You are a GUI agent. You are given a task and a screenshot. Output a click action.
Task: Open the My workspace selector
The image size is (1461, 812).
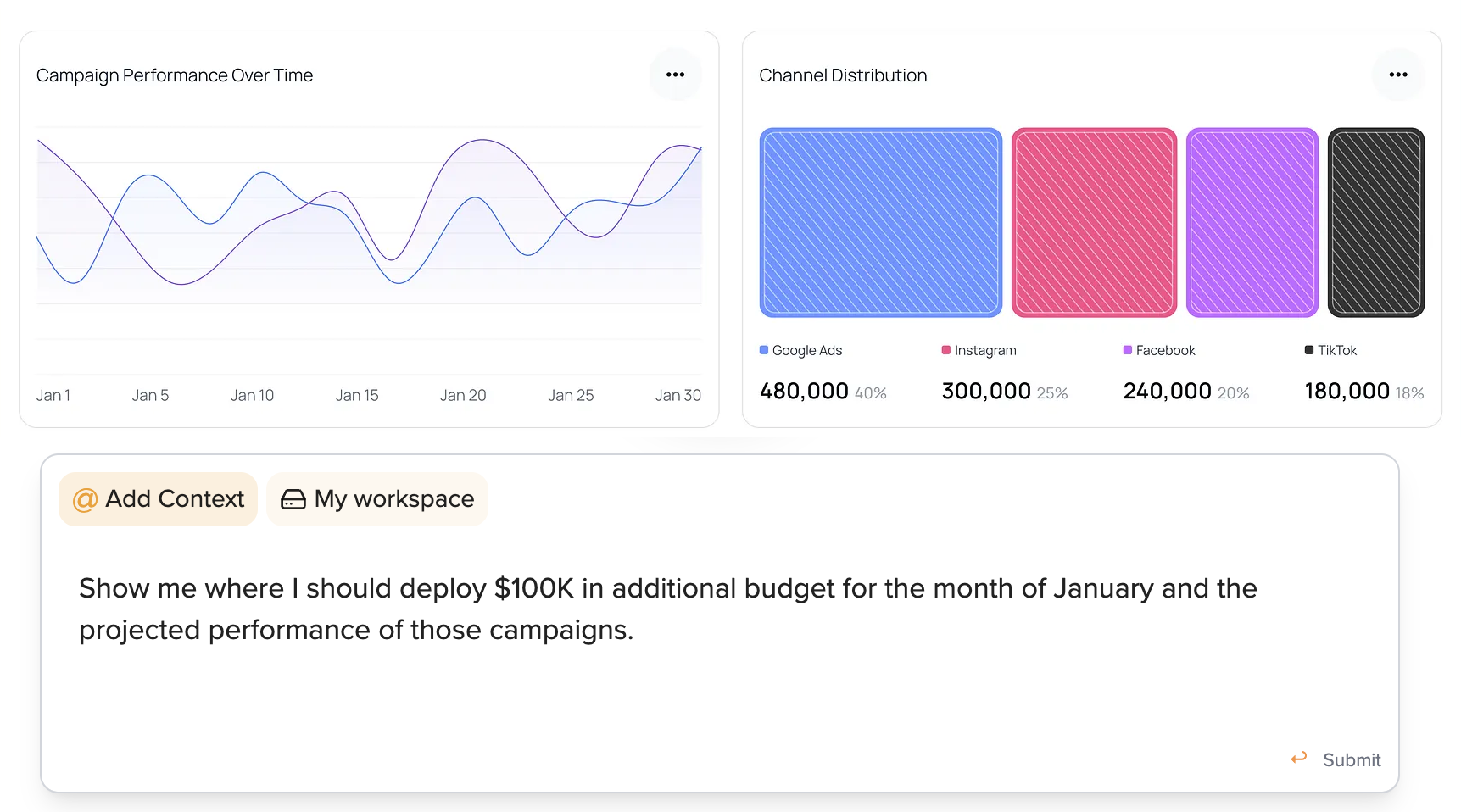(377, 499)
